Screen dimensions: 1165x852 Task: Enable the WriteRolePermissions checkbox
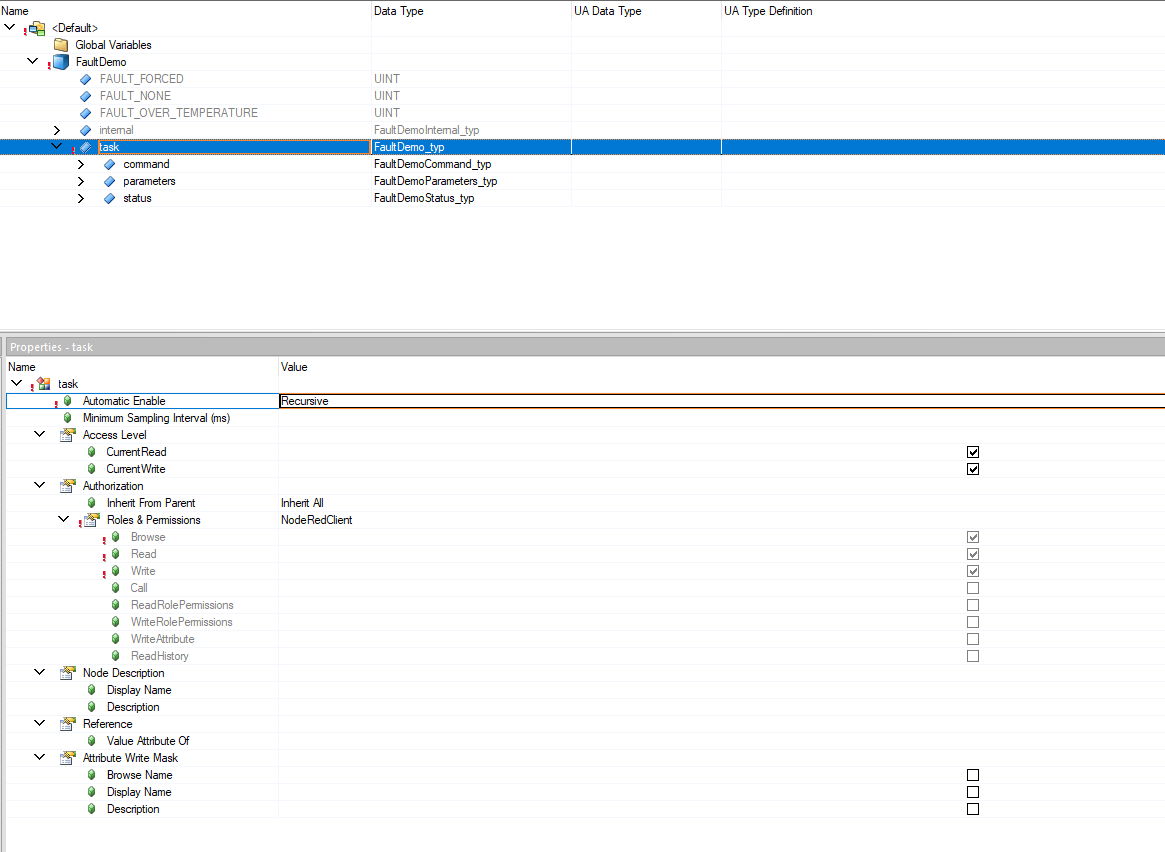[973, 622]
